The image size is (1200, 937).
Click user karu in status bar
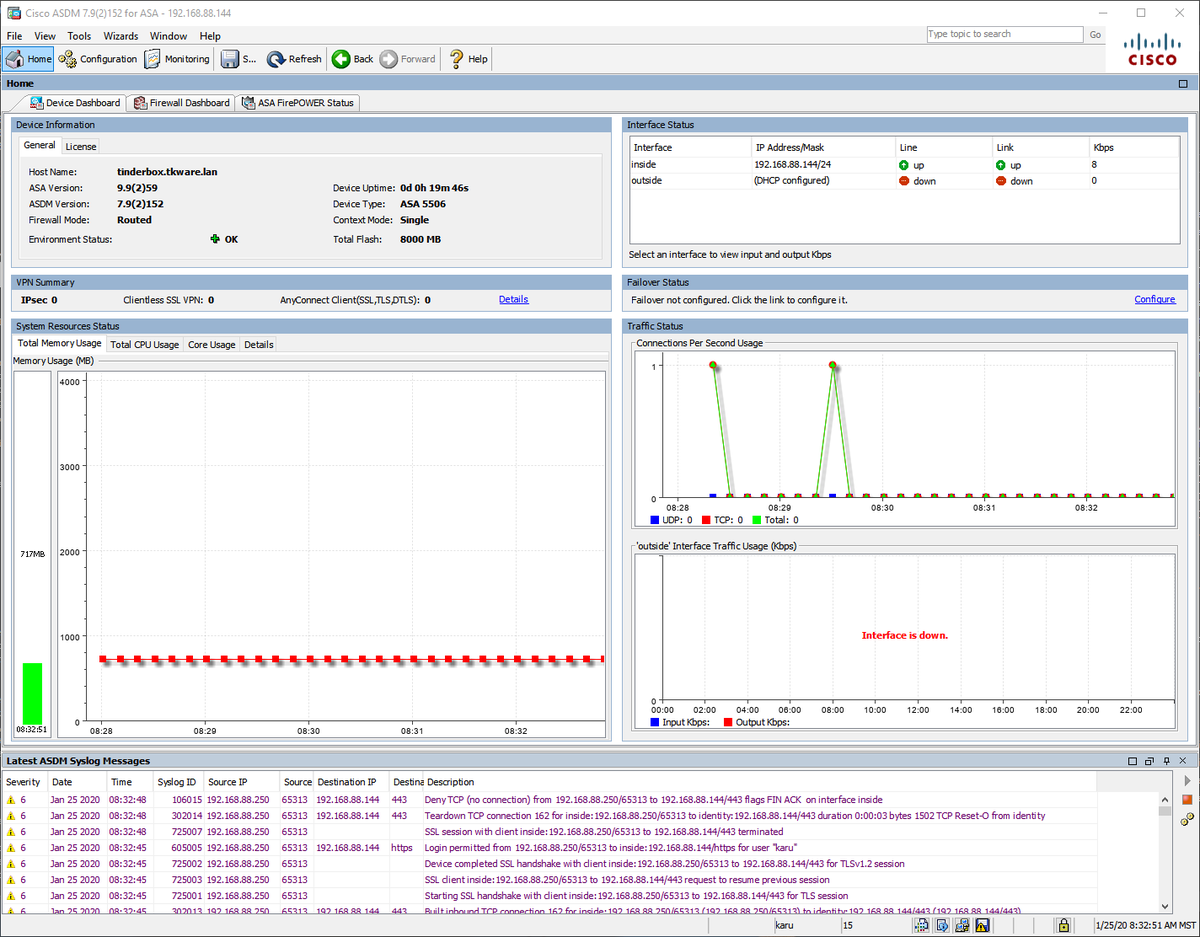(x=786, y=925)
